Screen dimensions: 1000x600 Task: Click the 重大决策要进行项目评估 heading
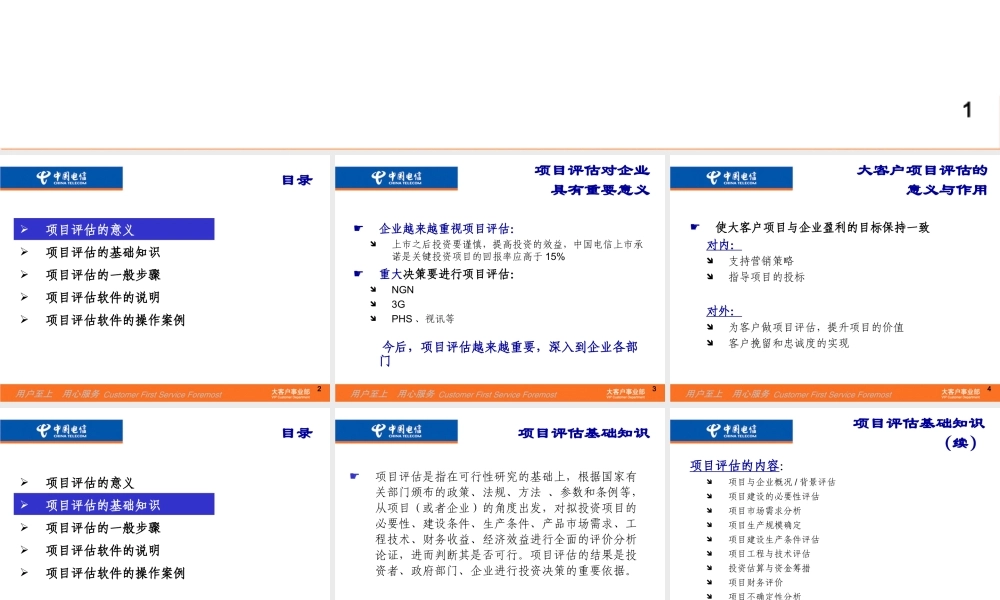point(446,274)
